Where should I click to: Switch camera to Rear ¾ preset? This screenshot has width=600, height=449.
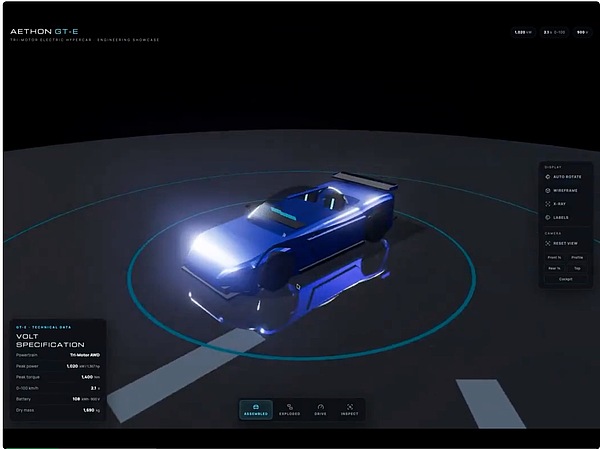(554, 268)
